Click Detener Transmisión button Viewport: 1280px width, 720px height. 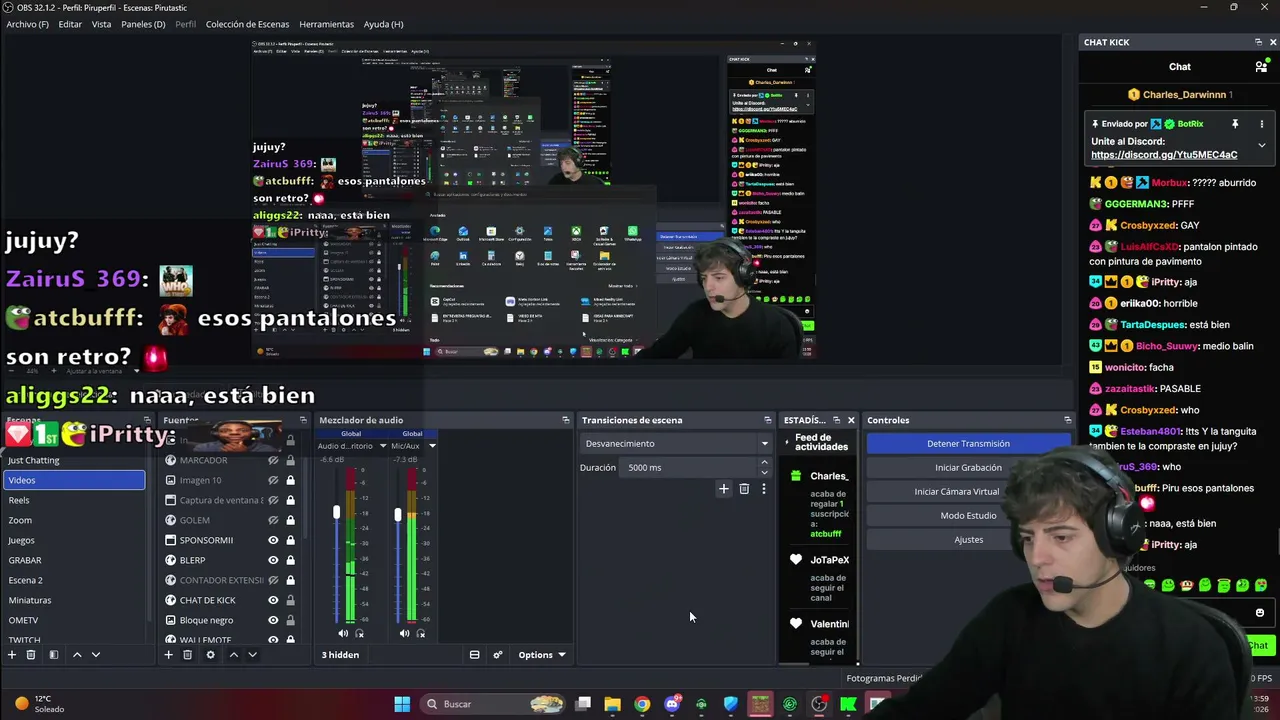(x=968, y=443)
